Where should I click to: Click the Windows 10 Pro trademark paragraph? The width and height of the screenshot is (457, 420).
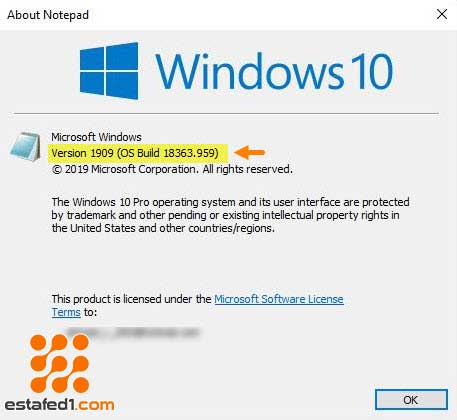click(x=230, y=215)
